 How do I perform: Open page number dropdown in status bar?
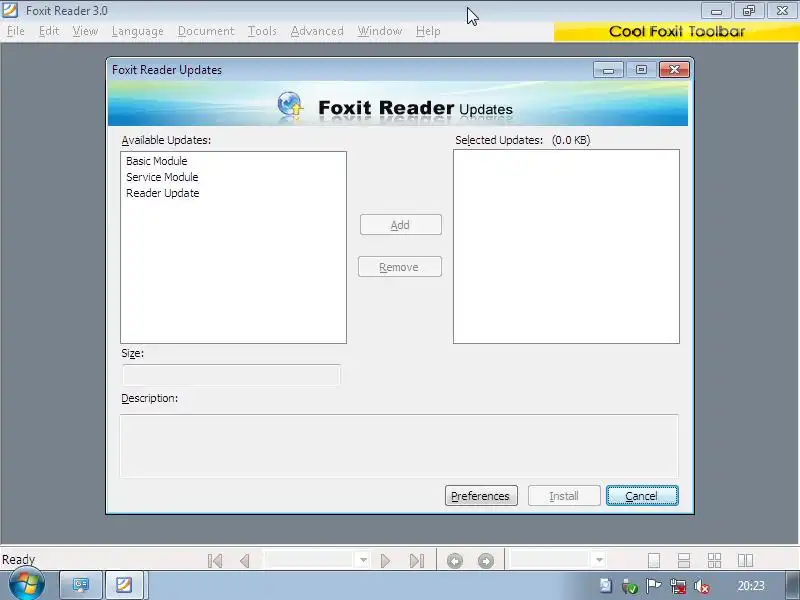point(363,560)
